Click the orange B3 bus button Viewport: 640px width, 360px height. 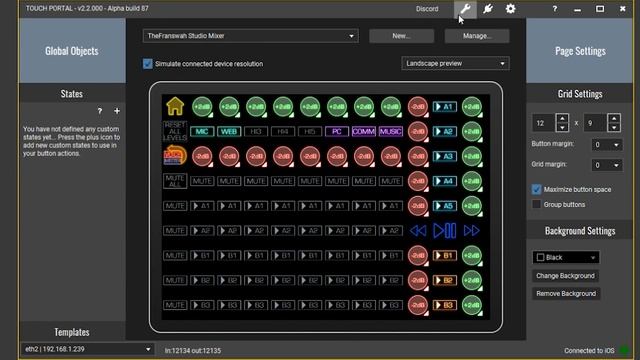[x=444, y=305]
